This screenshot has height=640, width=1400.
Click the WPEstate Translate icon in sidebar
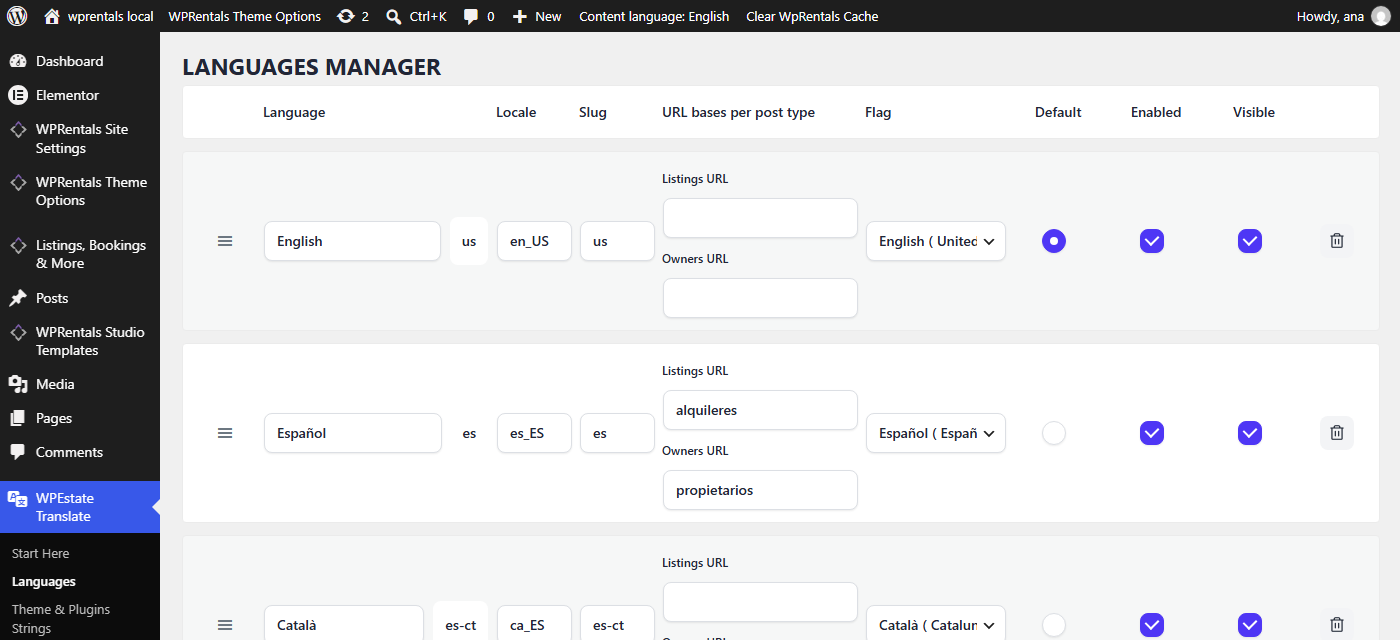pos(18,498)
